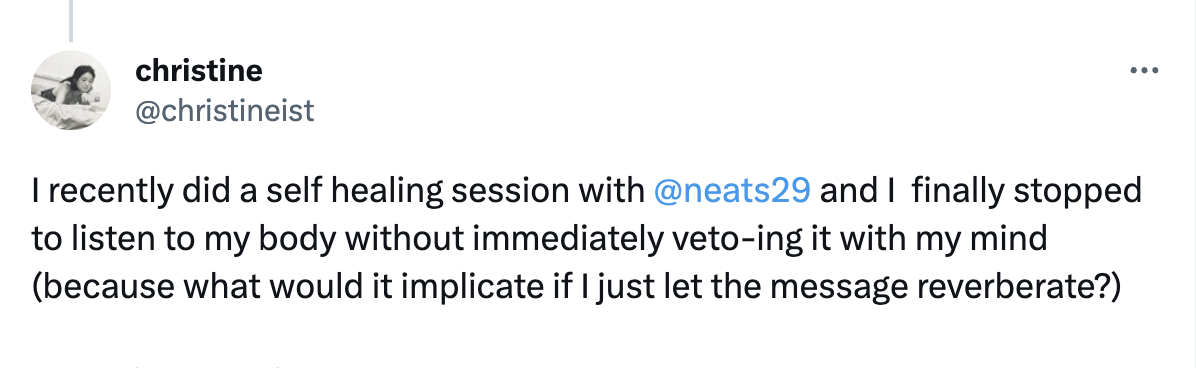The width and height of the screenshot is (1196, 368).
Task: Open the display name christine profile
Action: click(198, 71)
